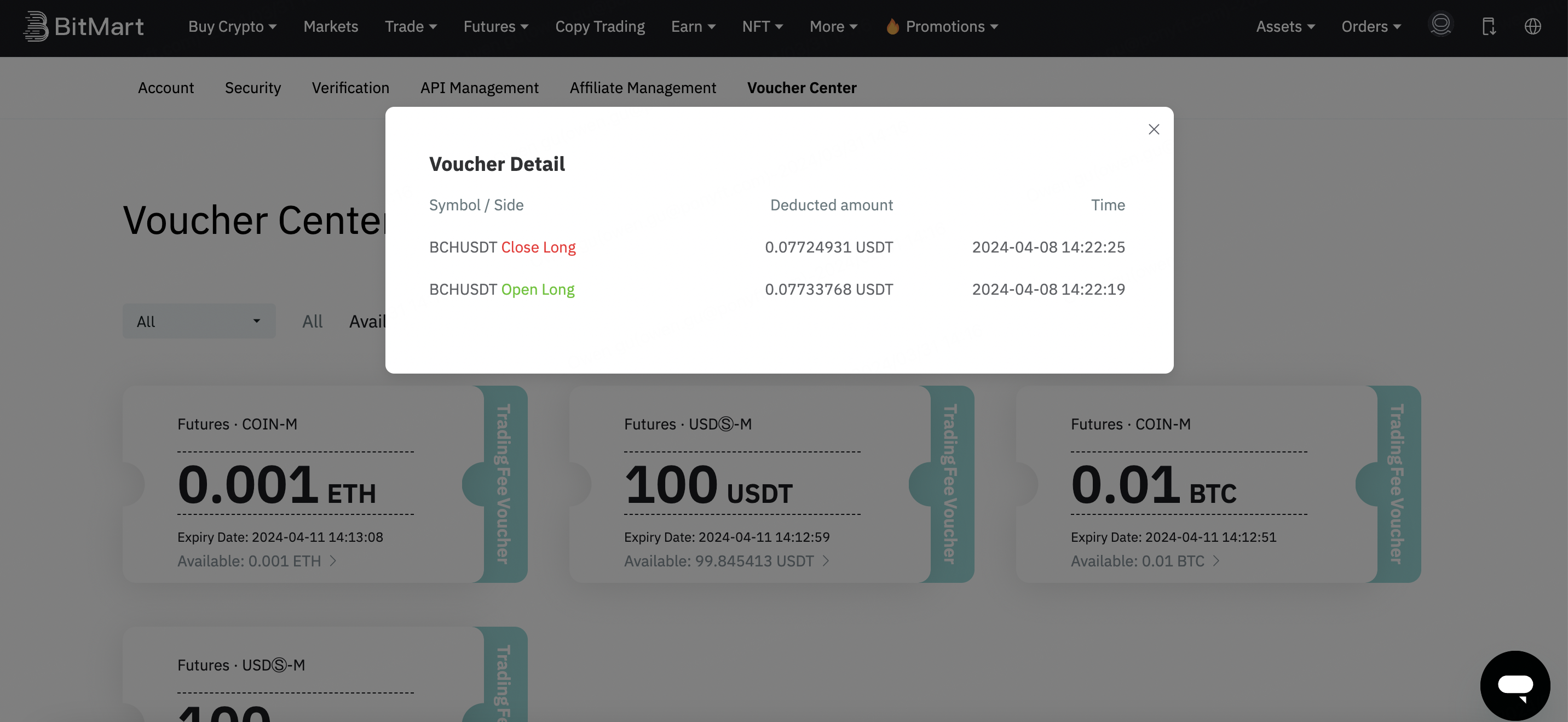Click the app download phone icon
Screen dimensions: 1568x722
(1488, 26)
